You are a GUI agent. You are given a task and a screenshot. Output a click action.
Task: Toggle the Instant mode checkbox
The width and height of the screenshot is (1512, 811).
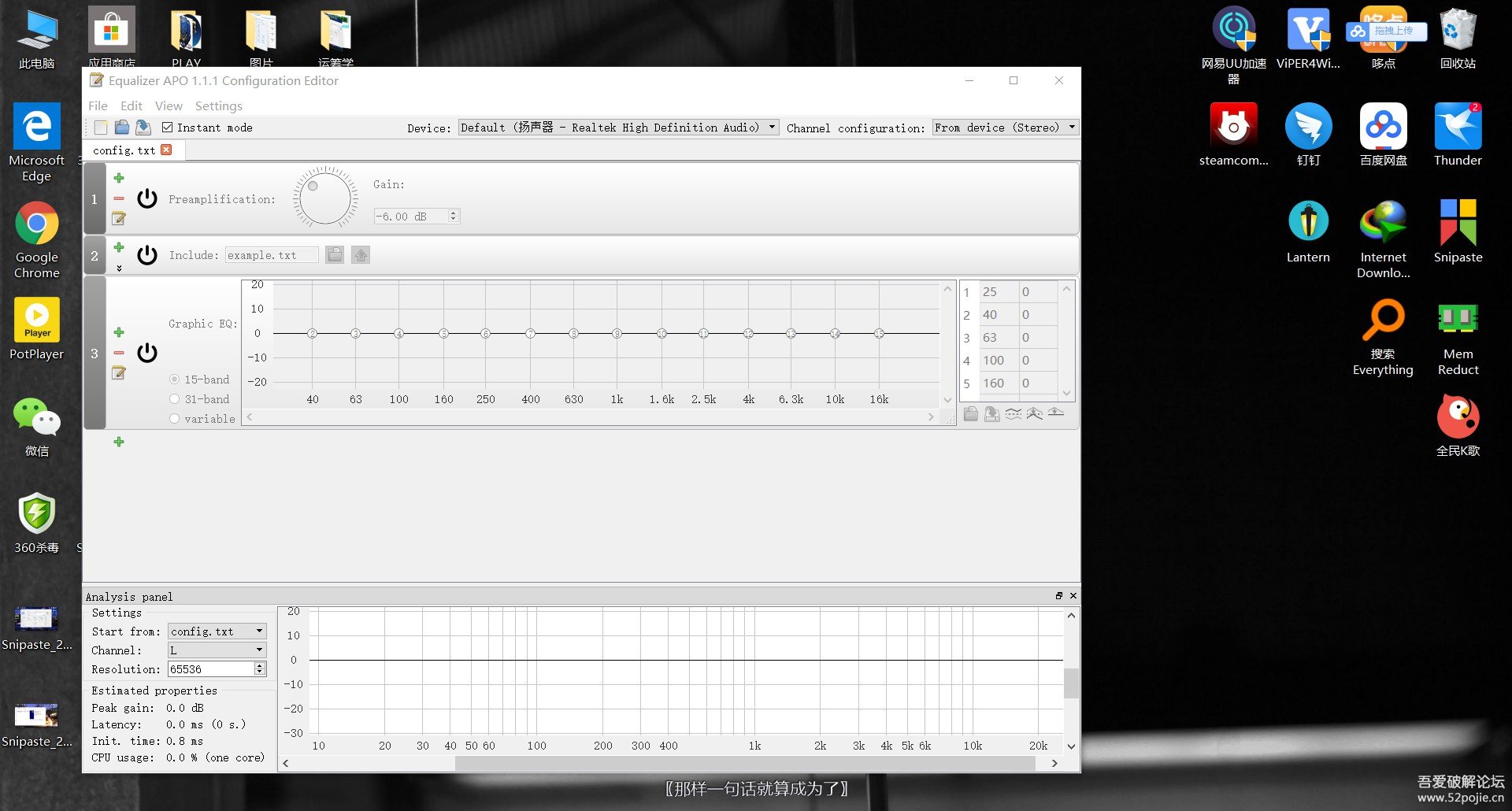[167, 128]
